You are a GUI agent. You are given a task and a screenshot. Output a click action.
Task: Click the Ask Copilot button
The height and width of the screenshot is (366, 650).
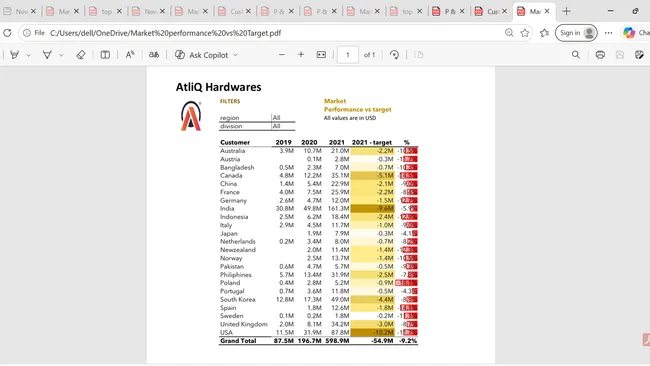(201, 55)
